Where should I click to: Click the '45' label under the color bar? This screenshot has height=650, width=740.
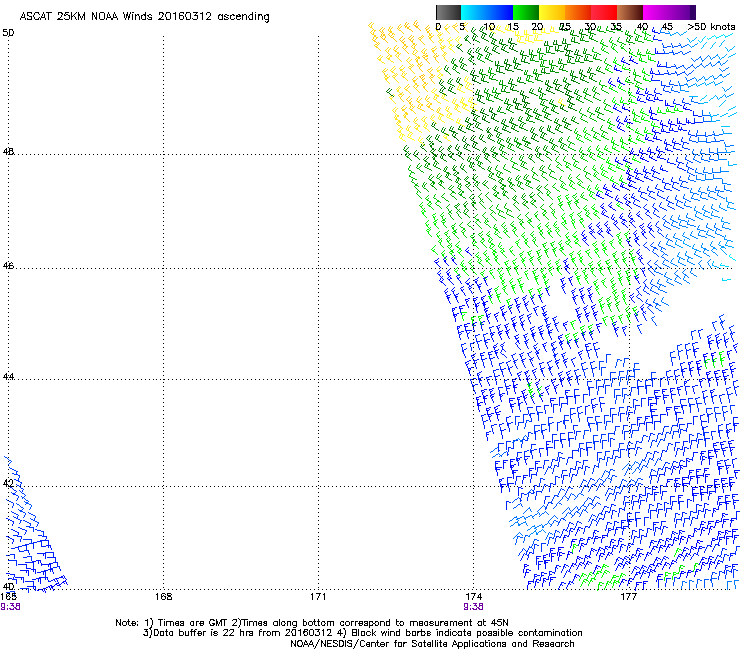coord(667,26)
